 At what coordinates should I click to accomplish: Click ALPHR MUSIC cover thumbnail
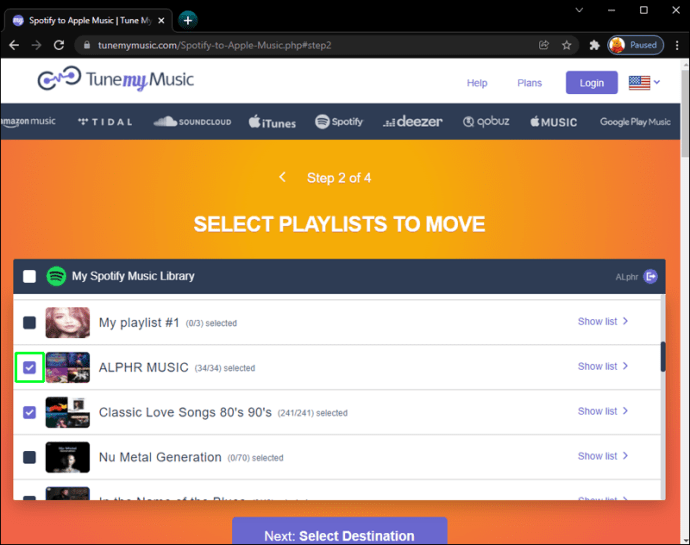click(68, 368)
